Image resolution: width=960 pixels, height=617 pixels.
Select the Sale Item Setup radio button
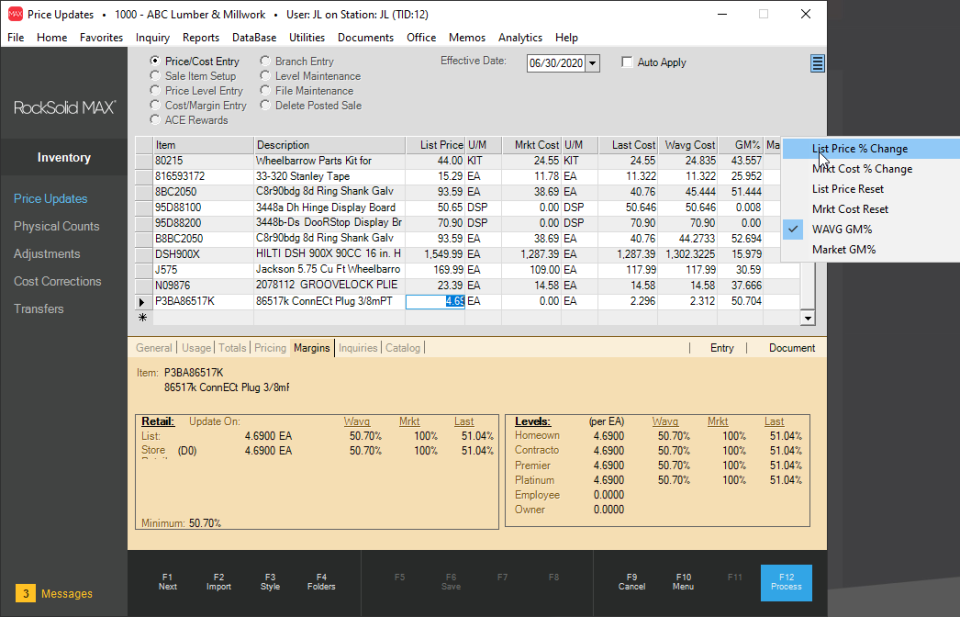point(156,76)
